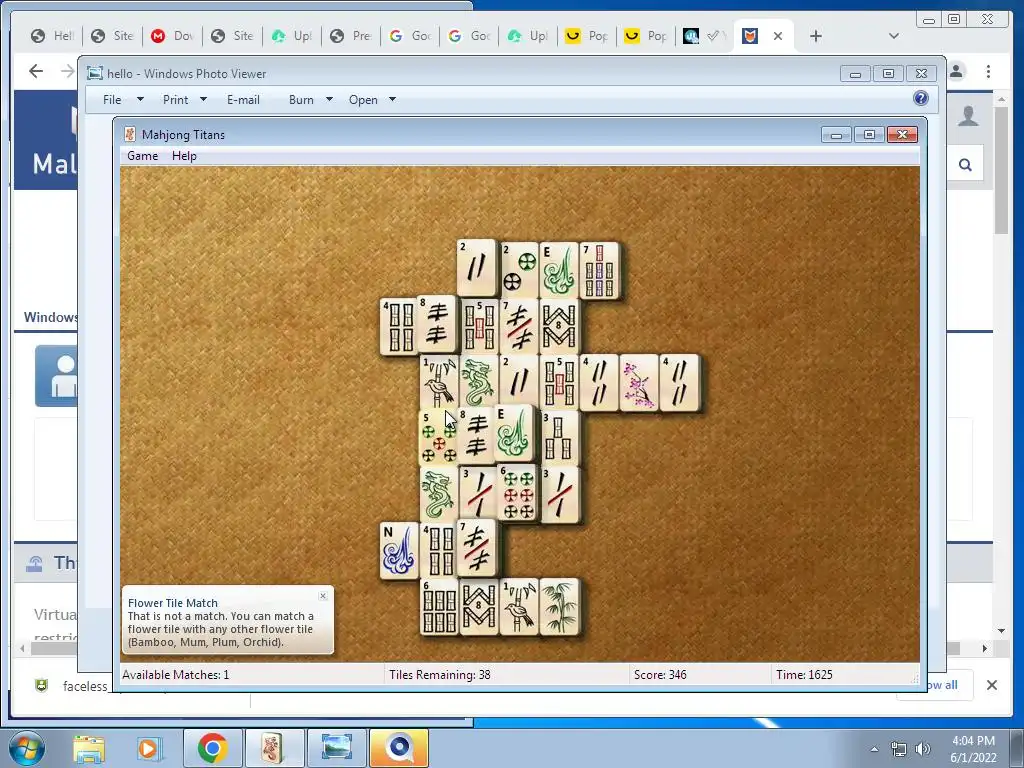The height and width of the screenshot is (768, 1024).
Task: Click the webpage user account icon
Action: click(968, 116)
